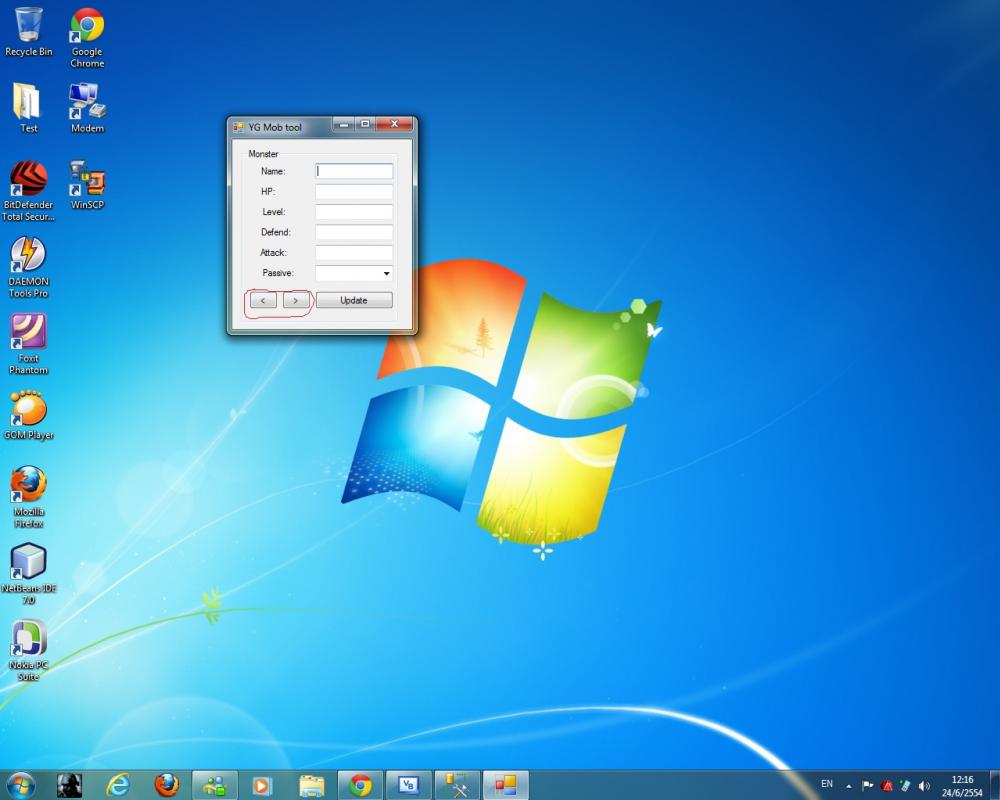Click the Show Desktop button

coord(995,785)
